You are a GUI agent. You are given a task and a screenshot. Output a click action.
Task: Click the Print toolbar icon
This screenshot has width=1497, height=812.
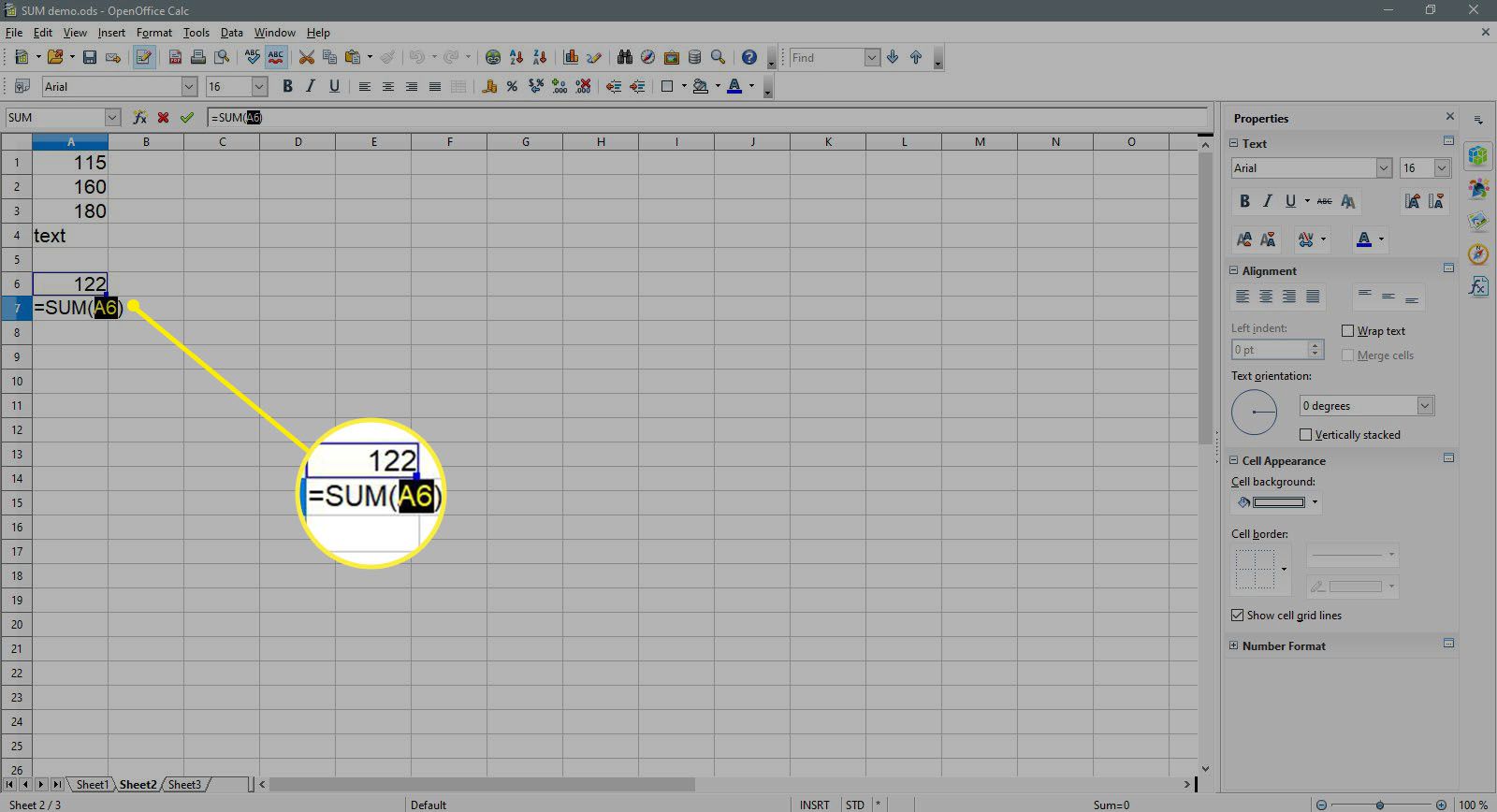click(198, 58)
